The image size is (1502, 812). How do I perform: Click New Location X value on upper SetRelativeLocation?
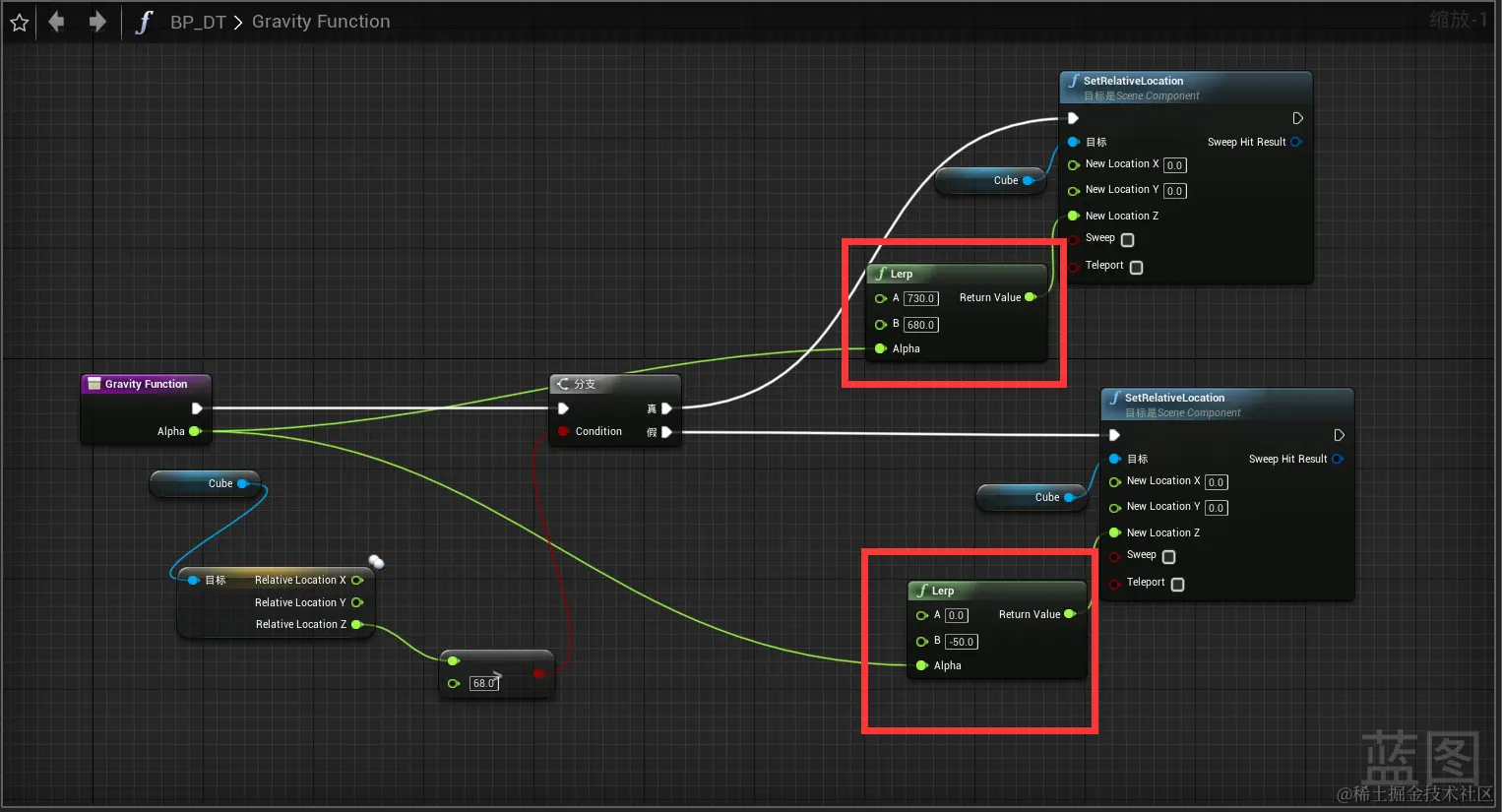tap(1175, 165)
